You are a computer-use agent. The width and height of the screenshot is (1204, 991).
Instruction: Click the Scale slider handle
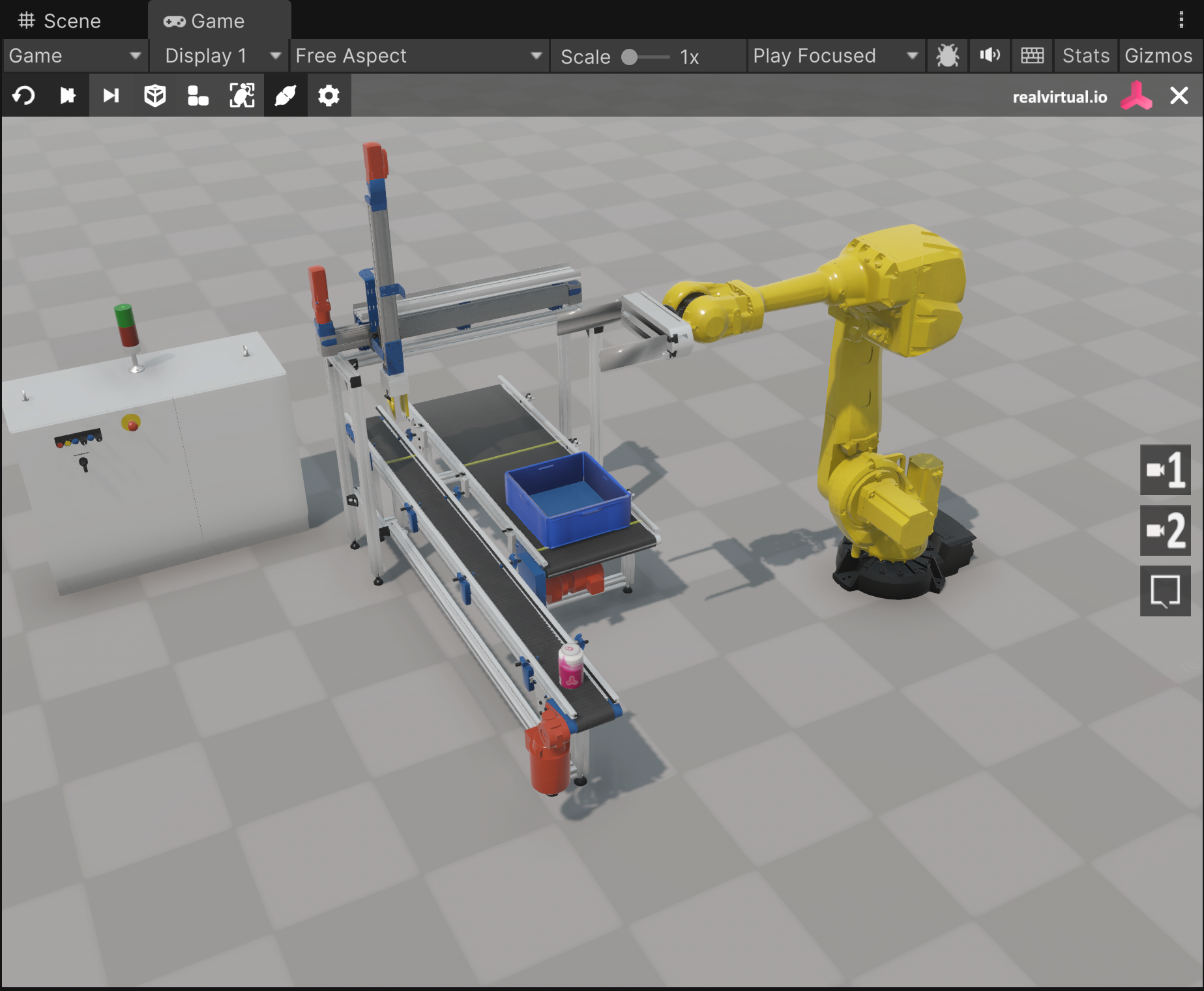(x=629, y=57)
